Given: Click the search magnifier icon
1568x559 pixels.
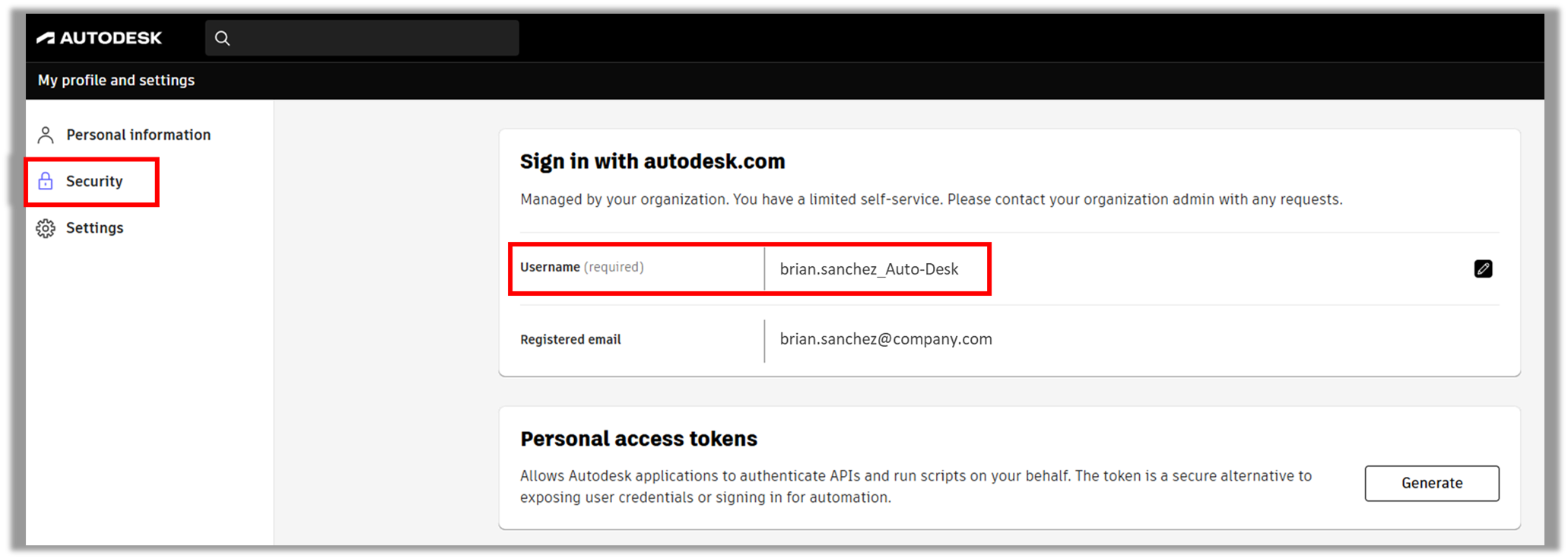Looking at the screenshot, I should [222, 37].
